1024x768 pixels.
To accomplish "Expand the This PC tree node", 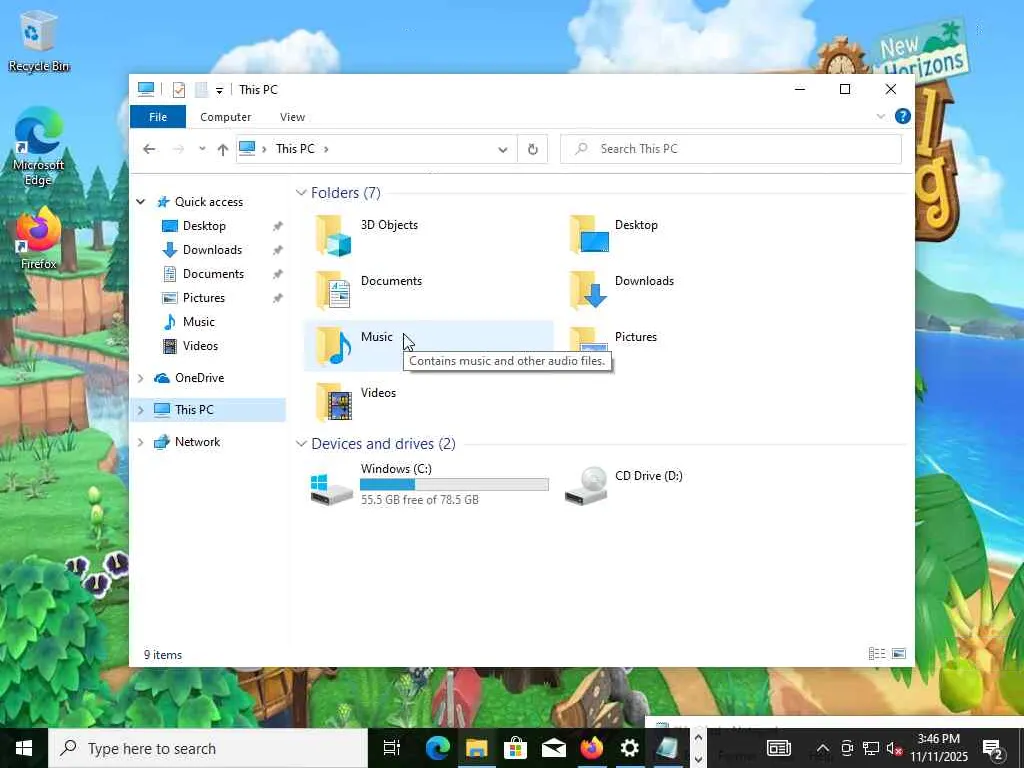I will [x=140, y=410].
